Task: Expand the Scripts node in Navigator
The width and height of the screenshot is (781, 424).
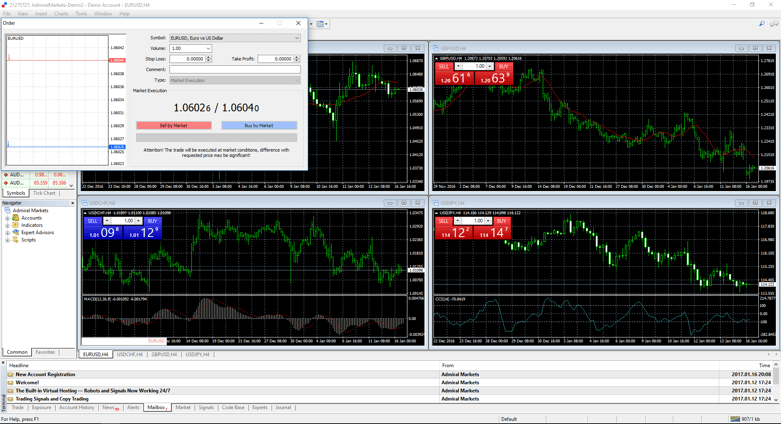Action: [7, 240]
